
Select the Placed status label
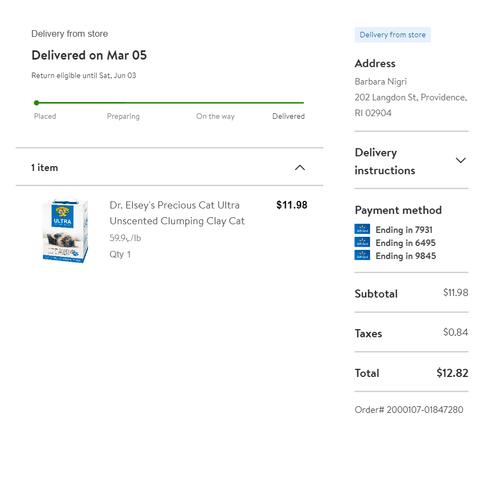[x=45, y=116]
